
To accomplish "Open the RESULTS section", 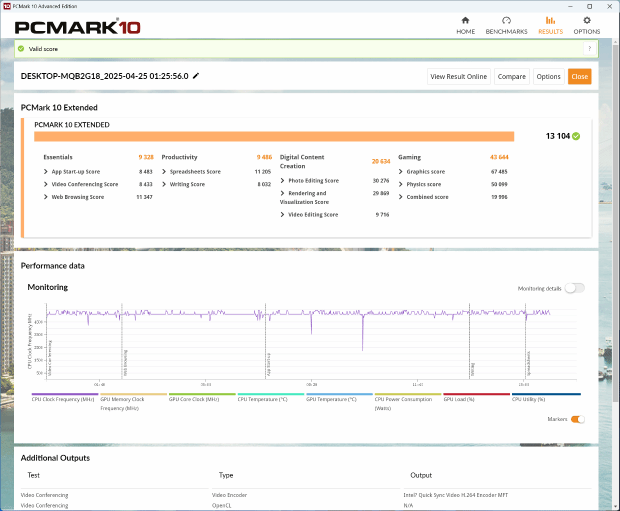I will pos(550,26).
